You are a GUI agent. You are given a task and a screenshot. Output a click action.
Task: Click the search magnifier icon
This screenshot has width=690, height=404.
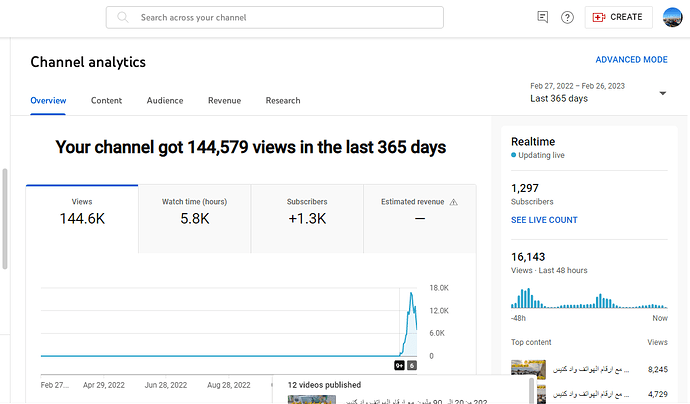pyautogui.click(x=123, y=17)
